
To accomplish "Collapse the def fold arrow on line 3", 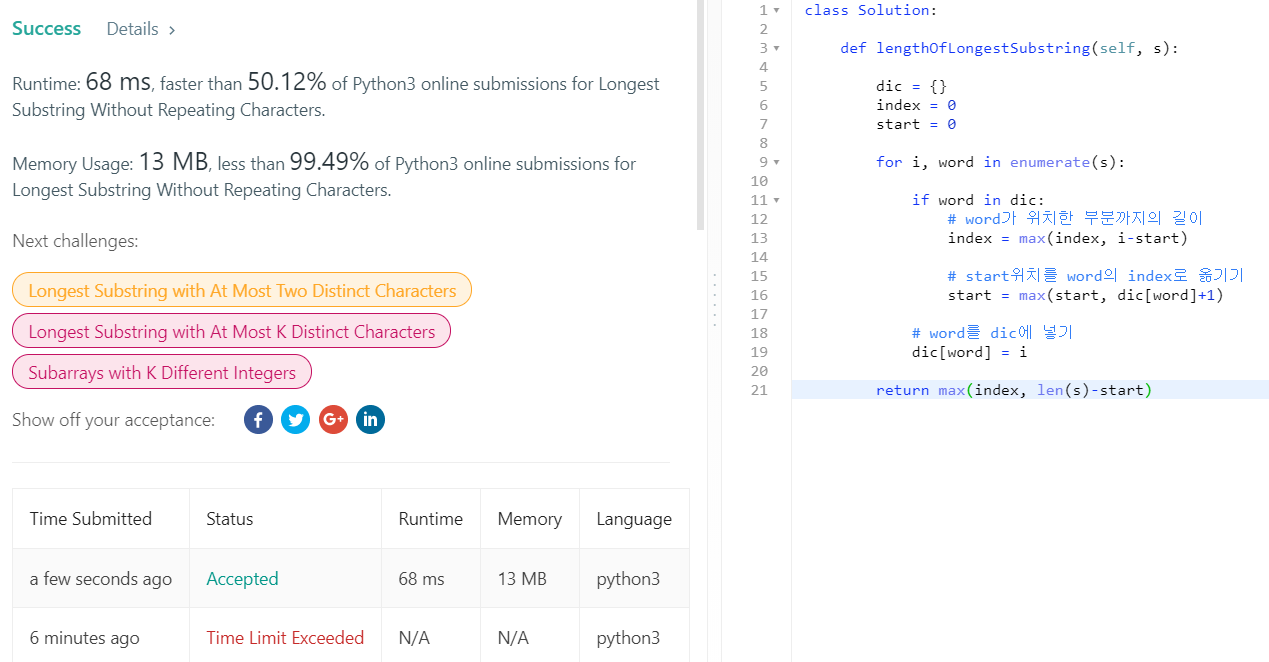I will pos(776,48).
